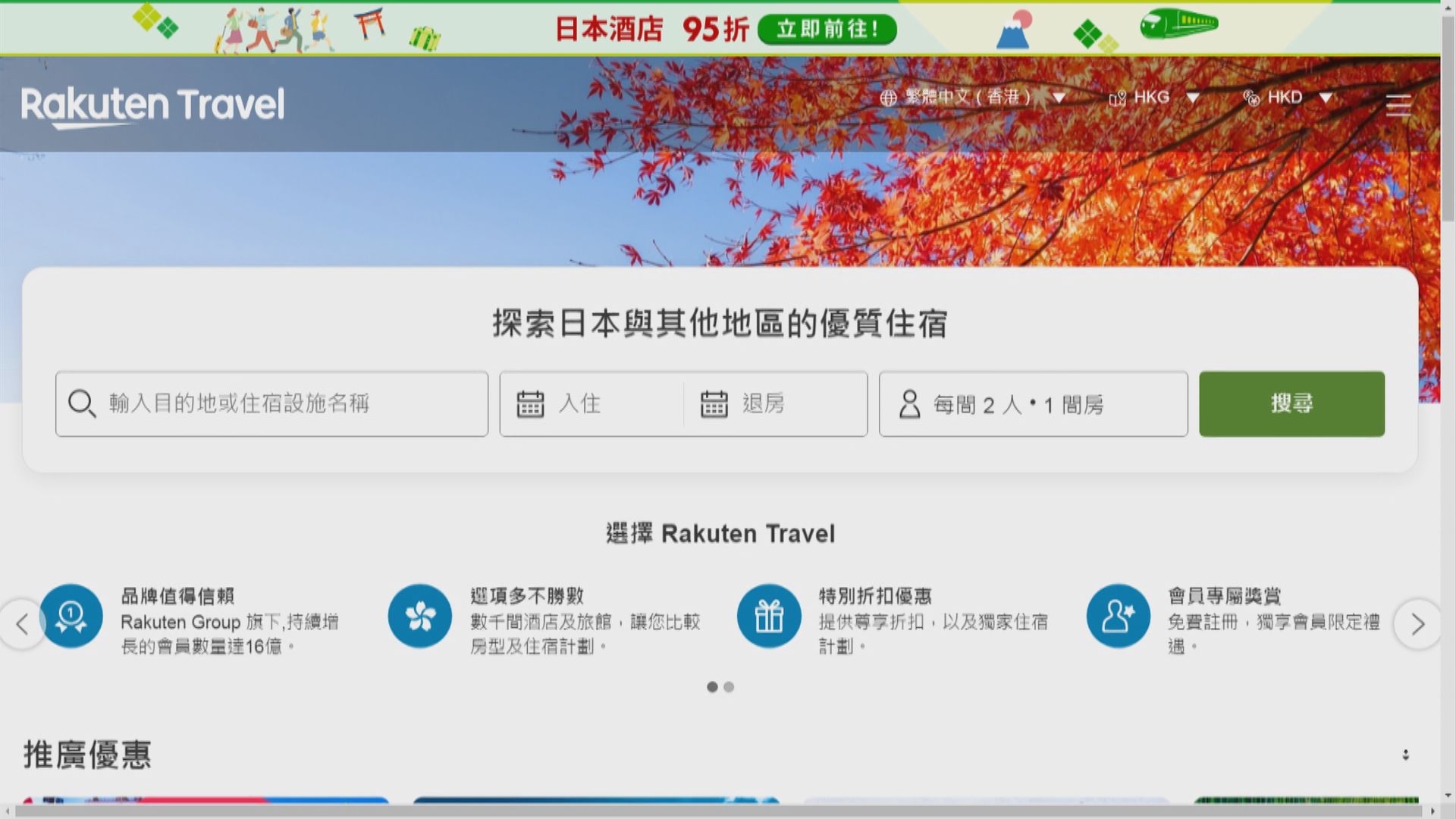Click the destination or property name input
1456x819 pixels.
(x=271, y=403)
